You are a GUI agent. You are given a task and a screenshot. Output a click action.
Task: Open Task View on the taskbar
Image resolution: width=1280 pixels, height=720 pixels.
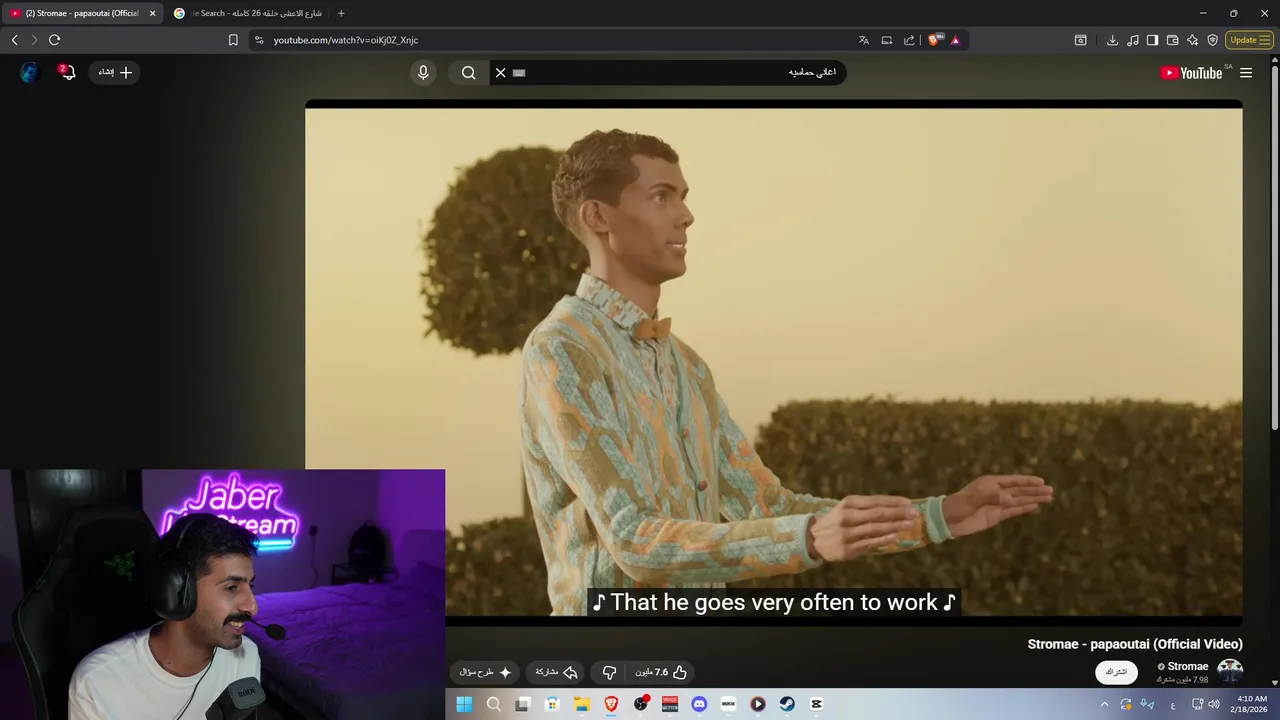(522, 704)
